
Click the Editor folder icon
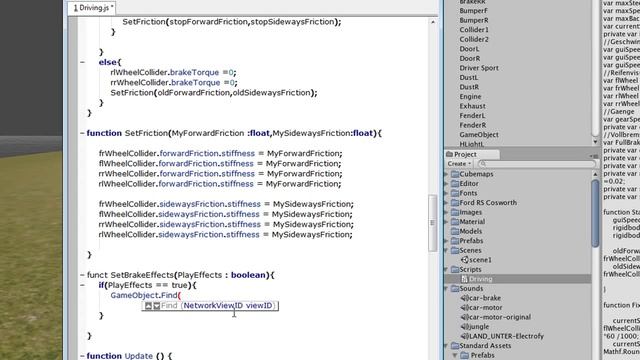(x=455, y=184)
